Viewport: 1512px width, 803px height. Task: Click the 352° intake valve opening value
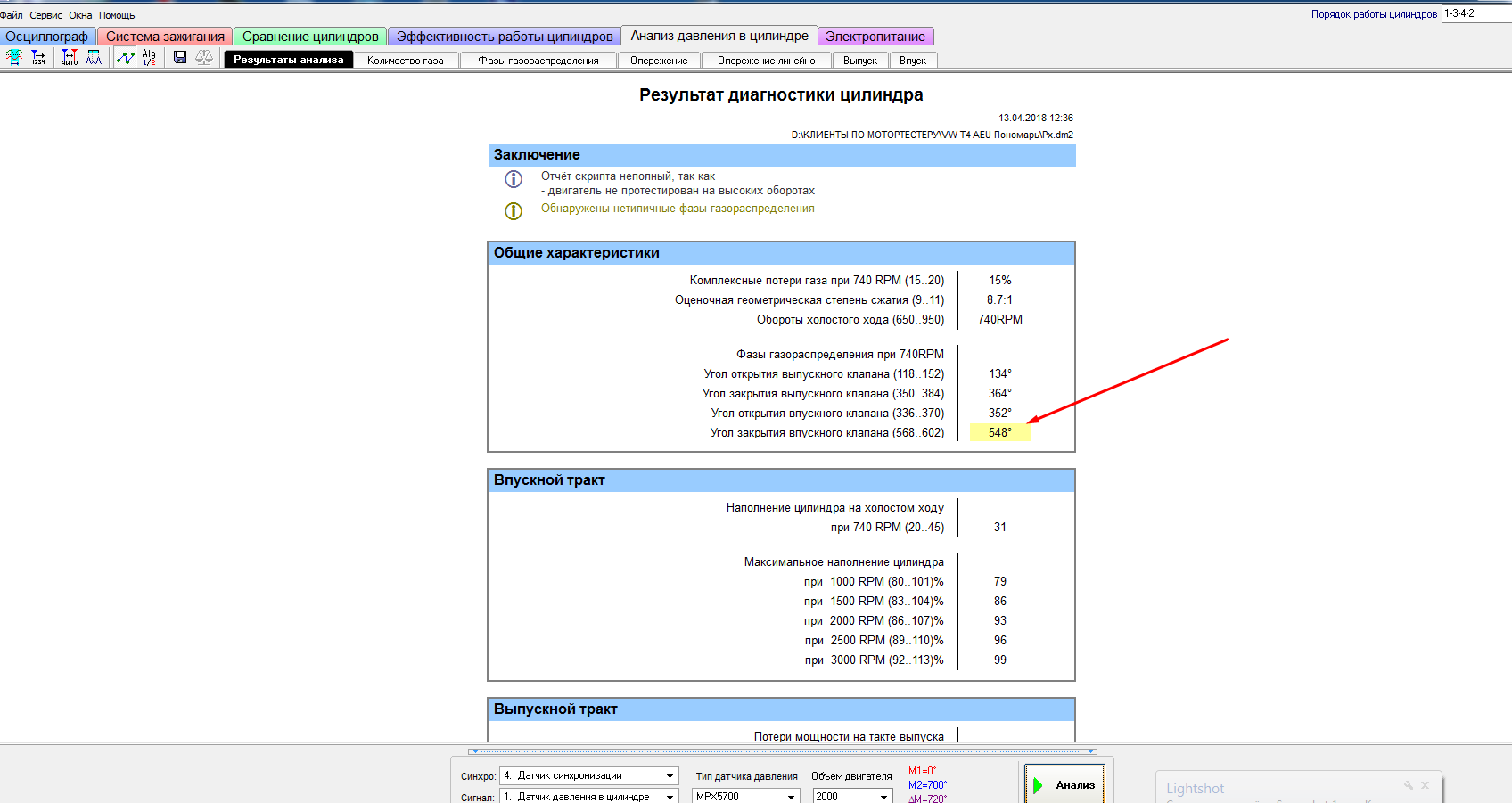(x=1000, y=413)
